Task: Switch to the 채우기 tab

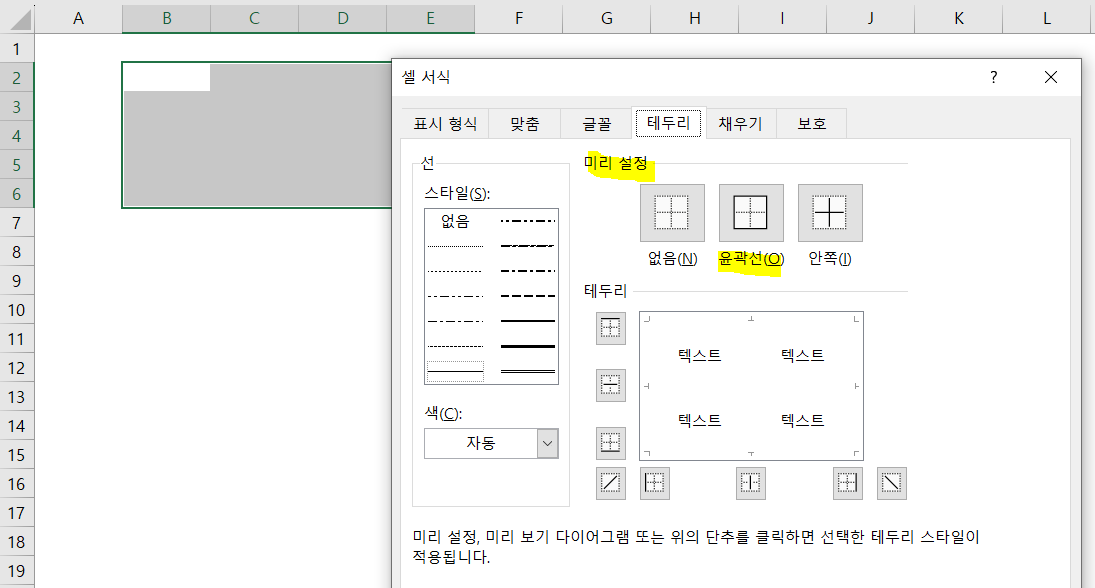Action: tap(740, 123)
